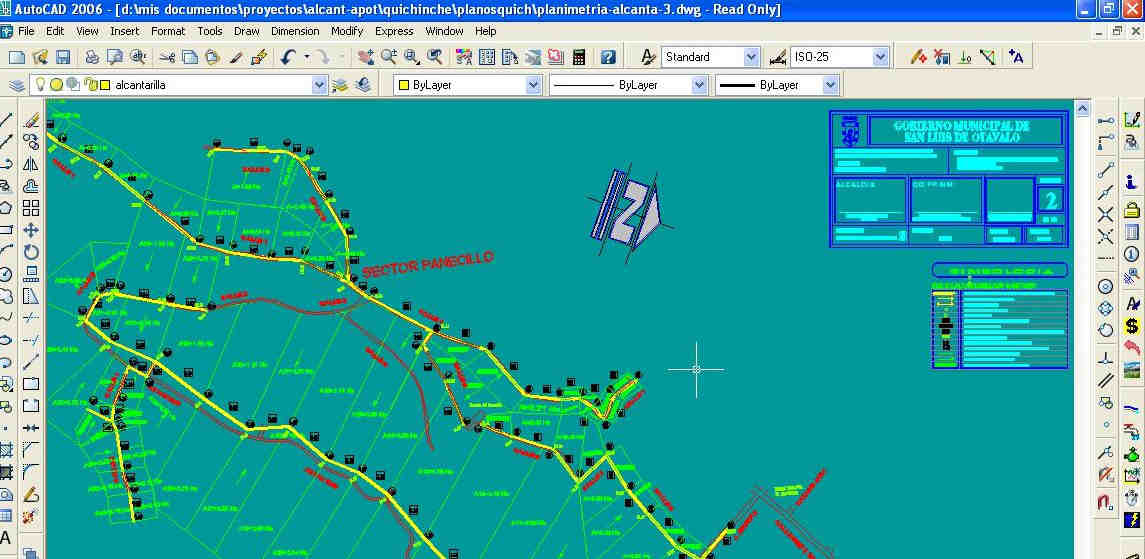Toggle the lock icon for alcantarilla layer
This screenshot has height=559, width=1145.
(89, 85)
